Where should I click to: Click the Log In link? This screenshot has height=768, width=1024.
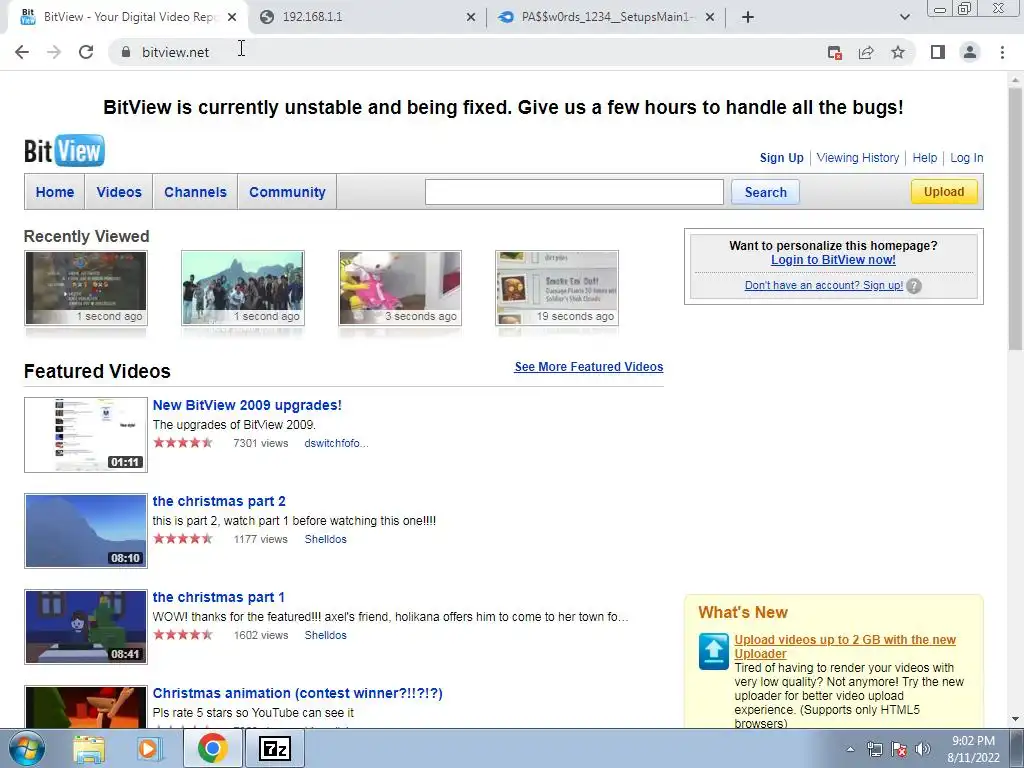967,157
